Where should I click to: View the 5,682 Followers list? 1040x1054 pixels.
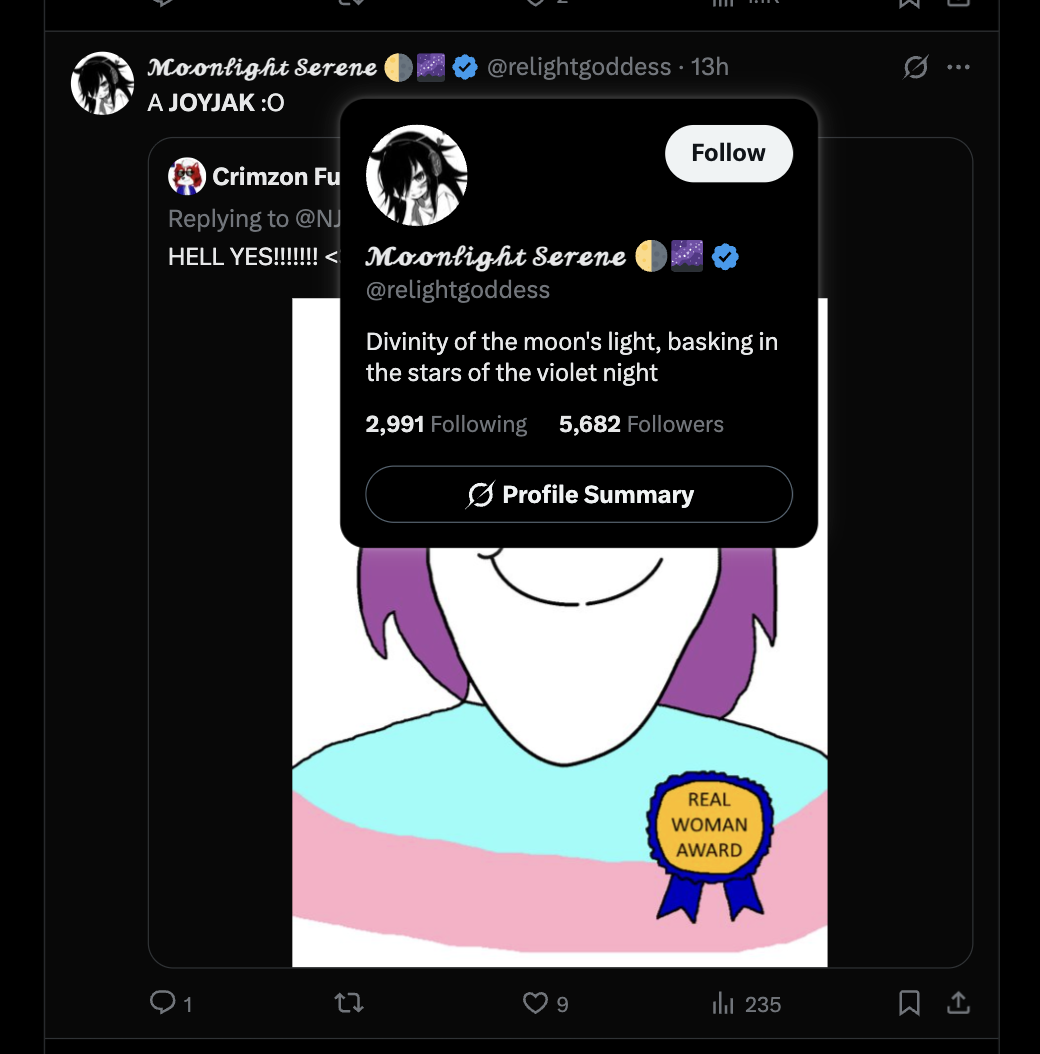click(x=641, y=424)
